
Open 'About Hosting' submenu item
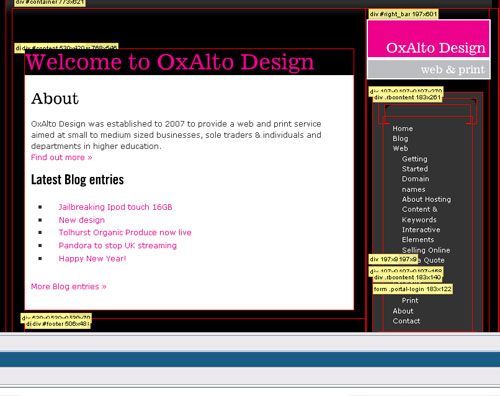click(426, 199)
